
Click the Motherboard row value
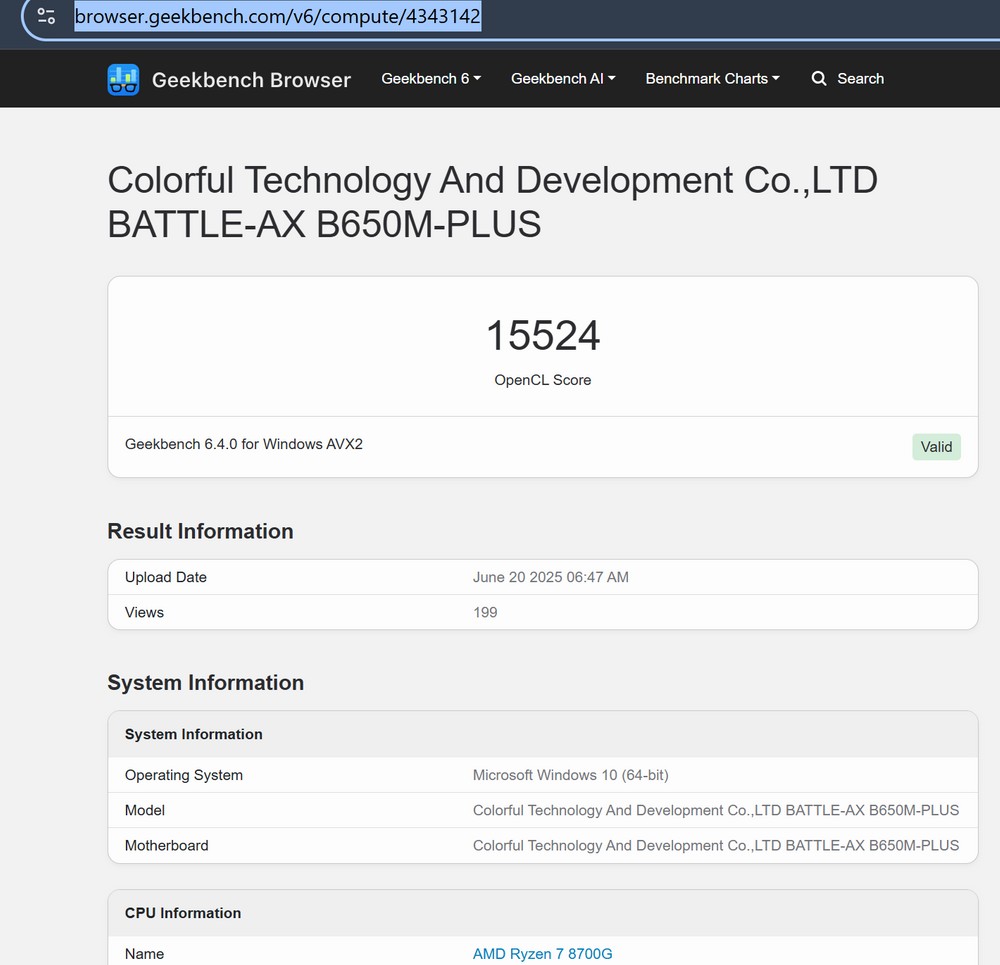715,845
